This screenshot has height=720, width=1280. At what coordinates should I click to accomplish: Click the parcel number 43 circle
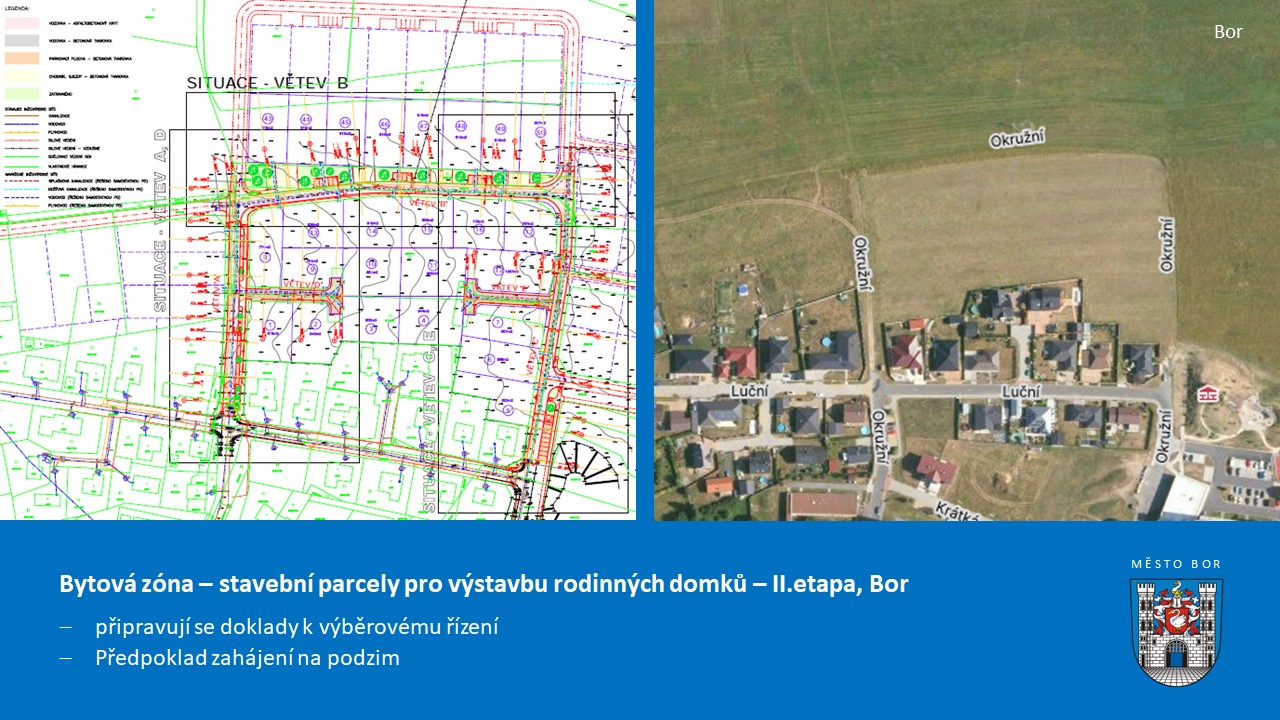267,119
